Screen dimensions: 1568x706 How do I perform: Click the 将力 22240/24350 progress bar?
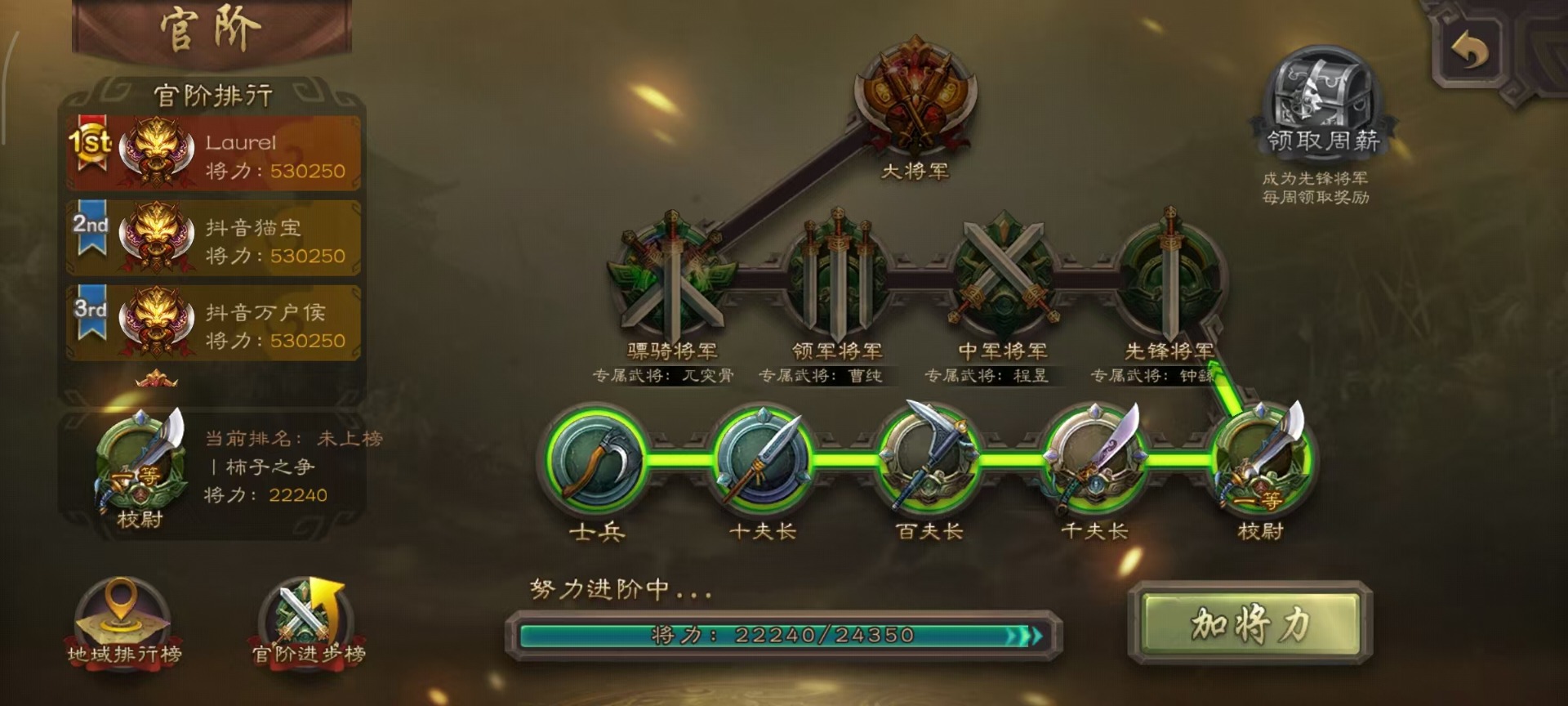[783, 635]
